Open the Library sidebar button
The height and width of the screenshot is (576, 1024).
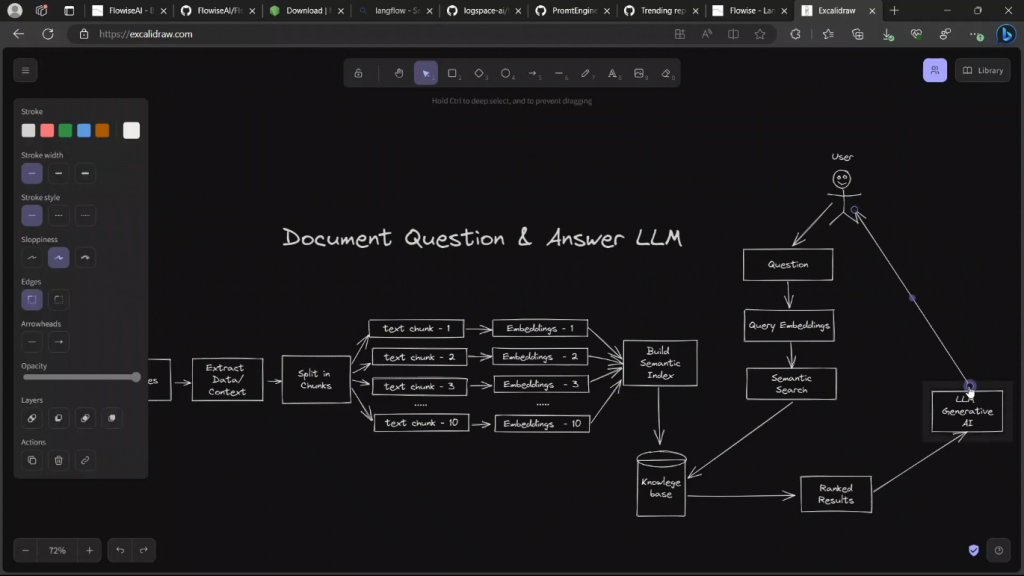982,70
